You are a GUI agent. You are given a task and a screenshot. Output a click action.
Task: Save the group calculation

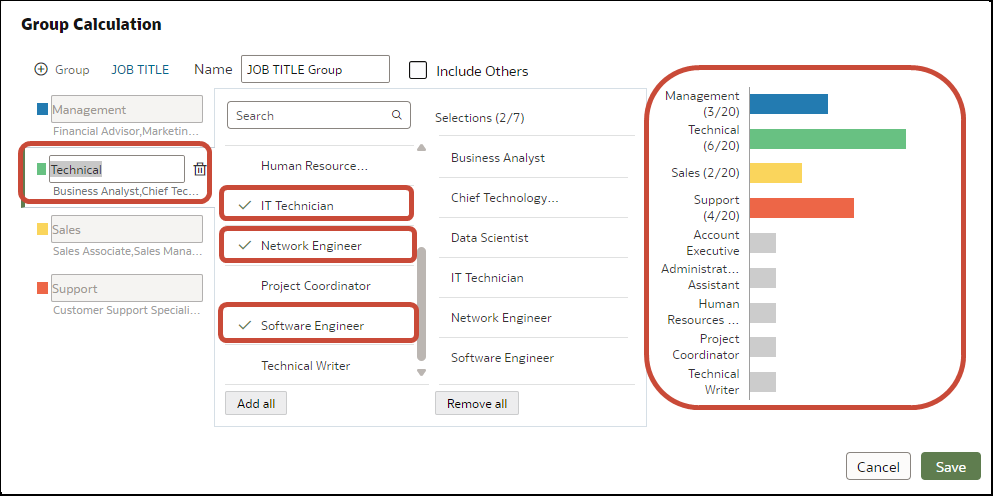(951, 467)
